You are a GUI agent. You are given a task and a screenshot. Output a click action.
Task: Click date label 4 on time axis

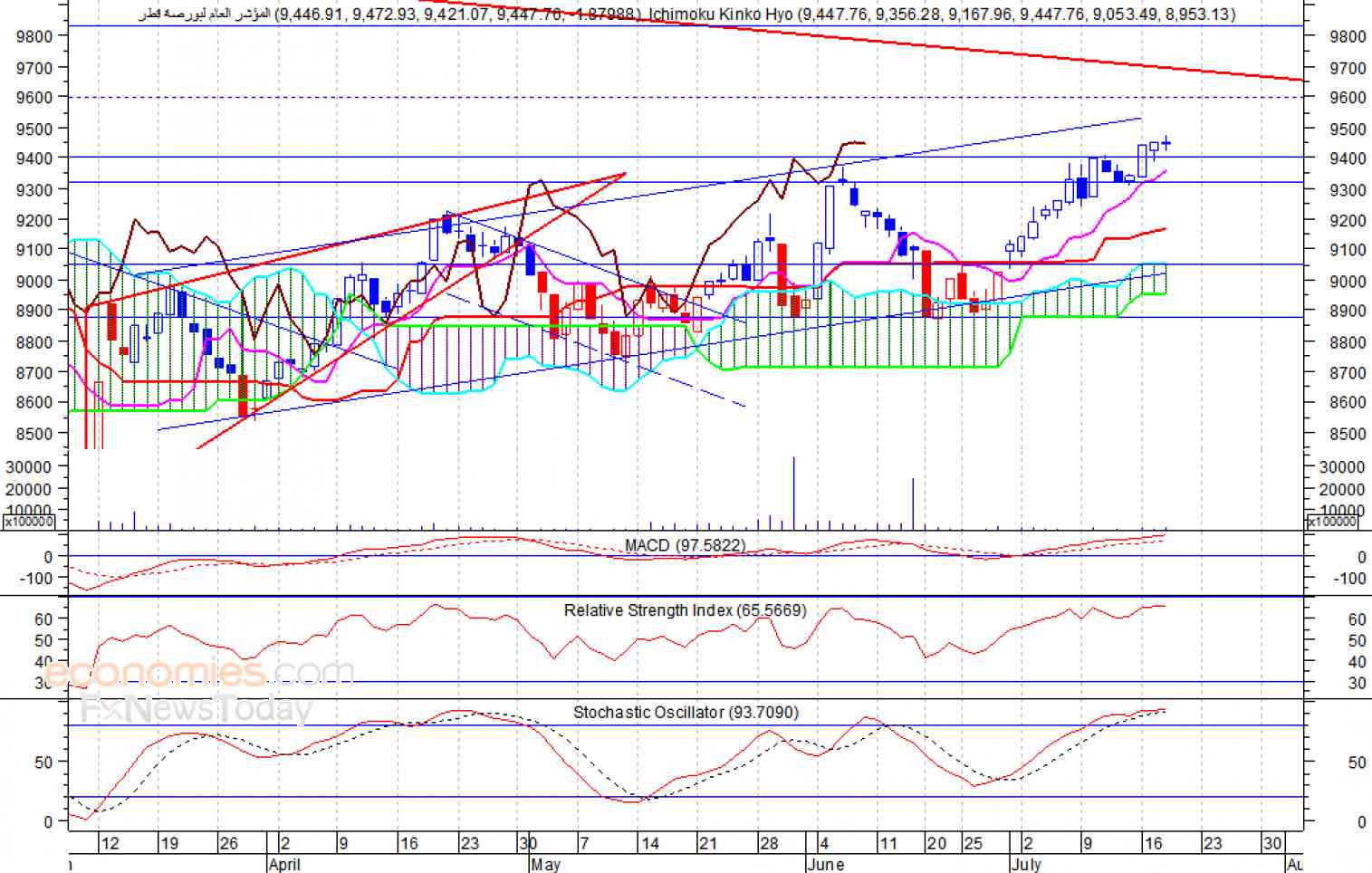(x=824, y=843)
